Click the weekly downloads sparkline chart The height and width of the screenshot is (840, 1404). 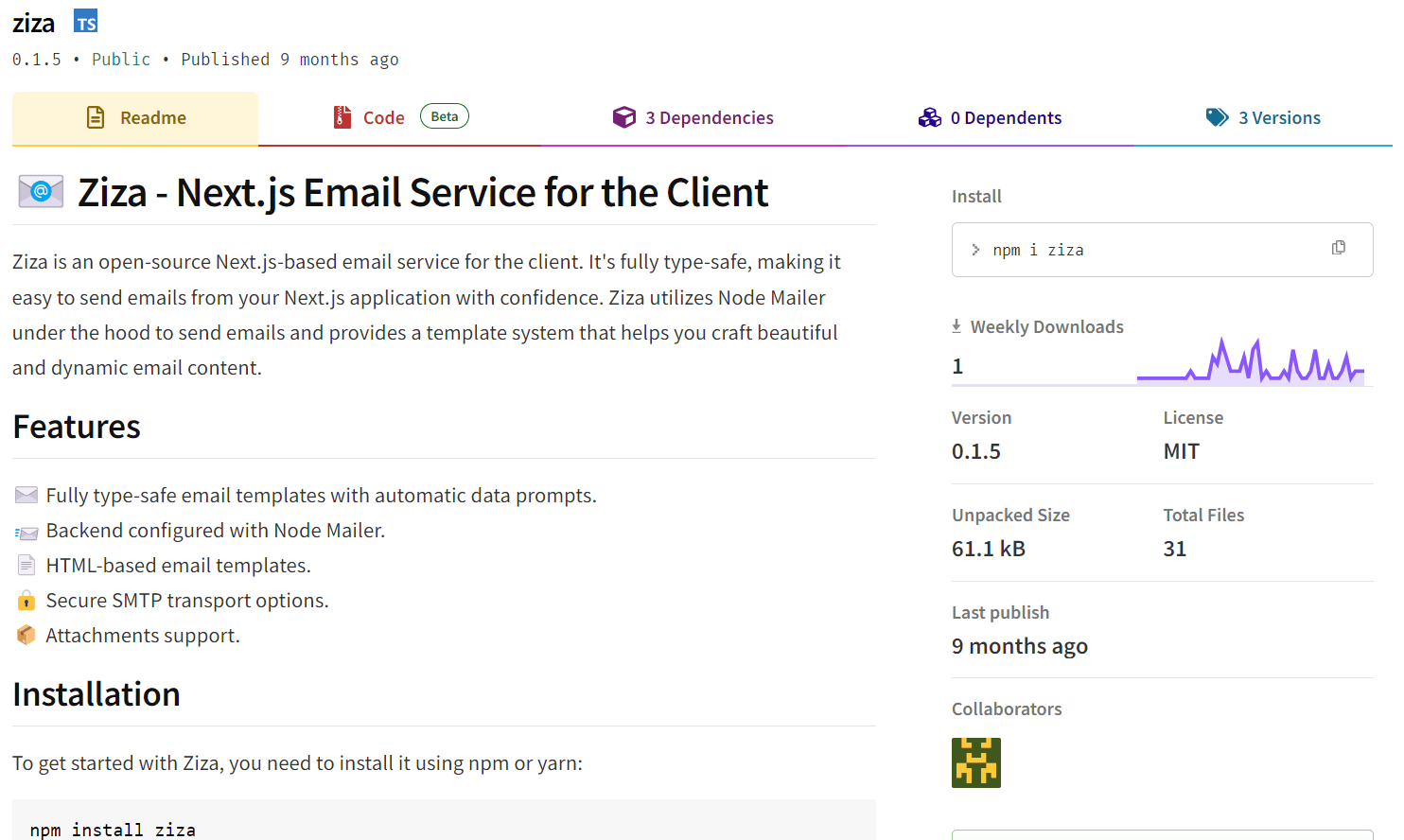pos(1250,361)
